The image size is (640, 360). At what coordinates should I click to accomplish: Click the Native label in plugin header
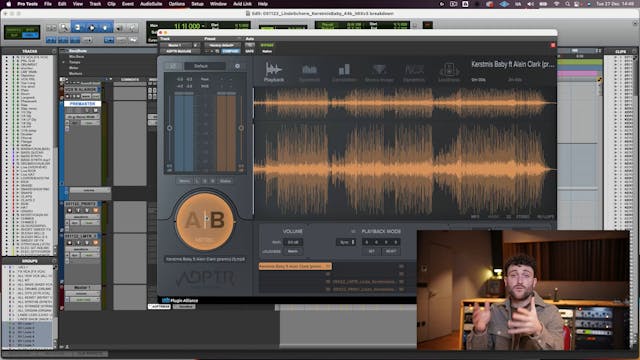(267, 51)
